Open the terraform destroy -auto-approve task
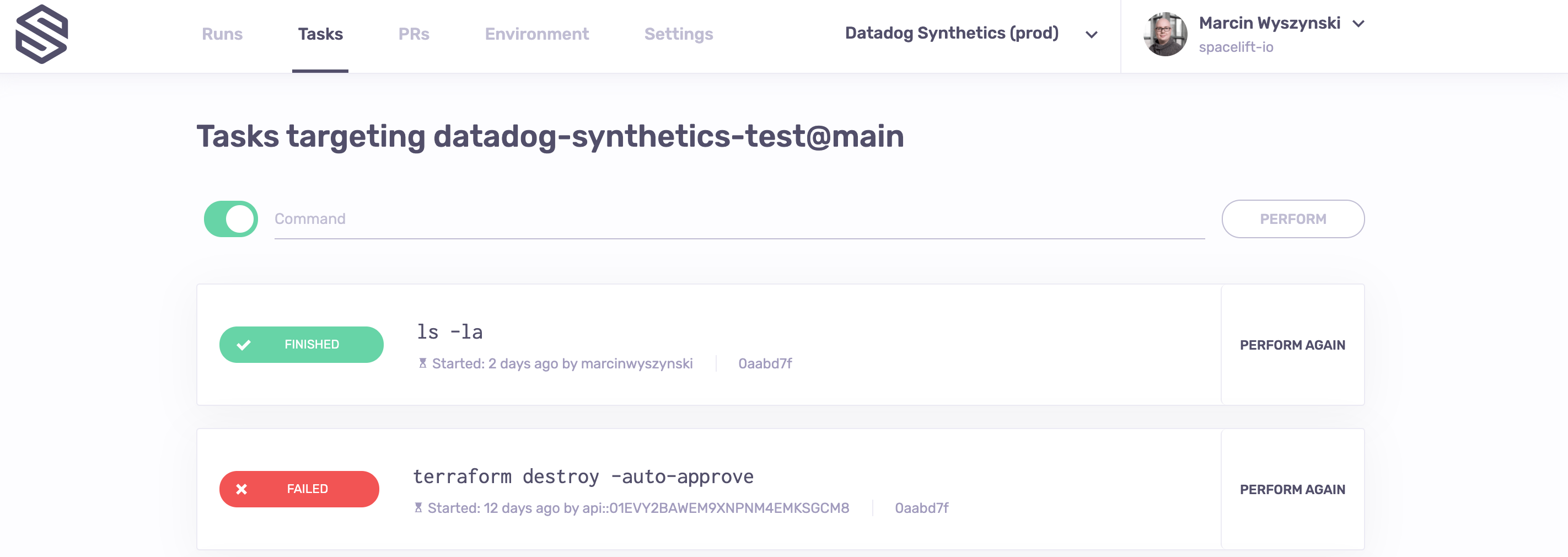 tap(583, 476)
